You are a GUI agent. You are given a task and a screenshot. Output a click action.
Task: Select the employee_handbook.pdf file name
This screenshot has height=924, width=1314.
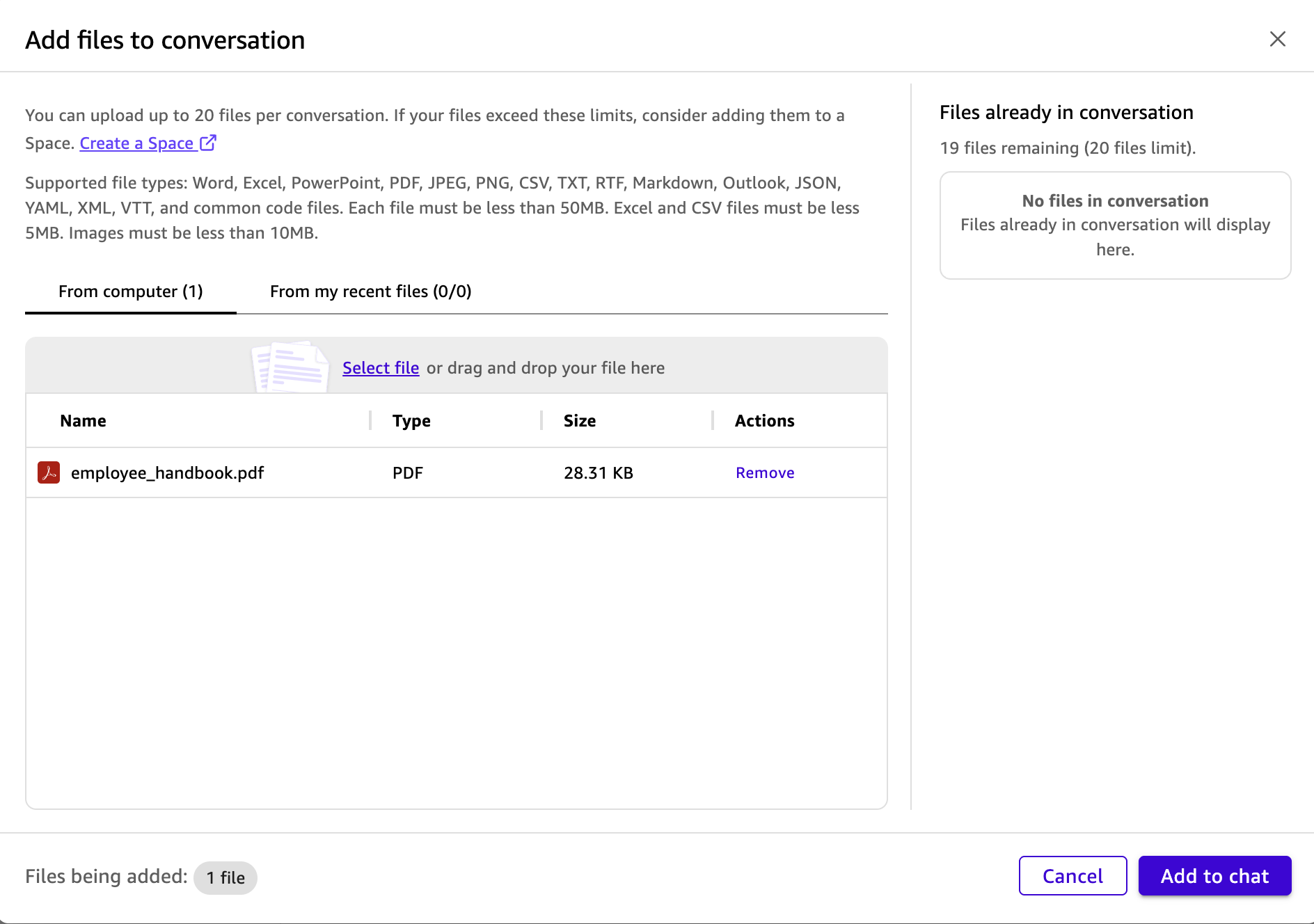pos(168,473)
